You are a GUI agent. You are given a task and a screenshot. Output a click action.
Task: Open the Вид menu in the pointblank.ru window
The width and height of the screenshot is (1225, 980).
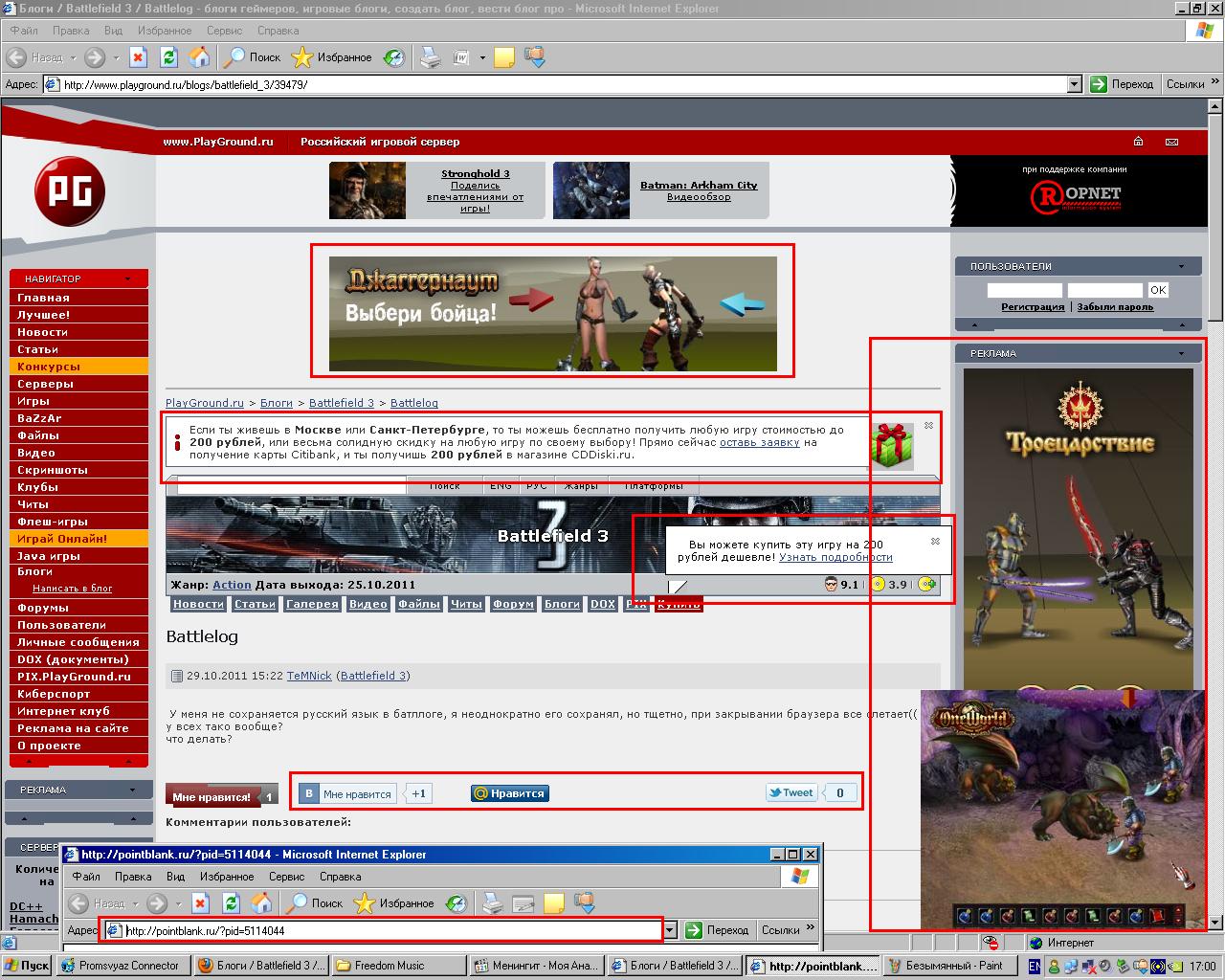coord(175,876)
